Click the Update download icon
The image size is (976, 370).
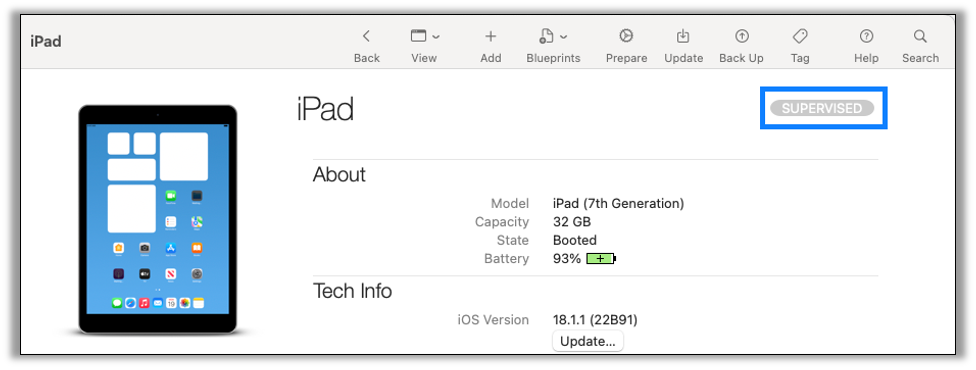[683, 36]
